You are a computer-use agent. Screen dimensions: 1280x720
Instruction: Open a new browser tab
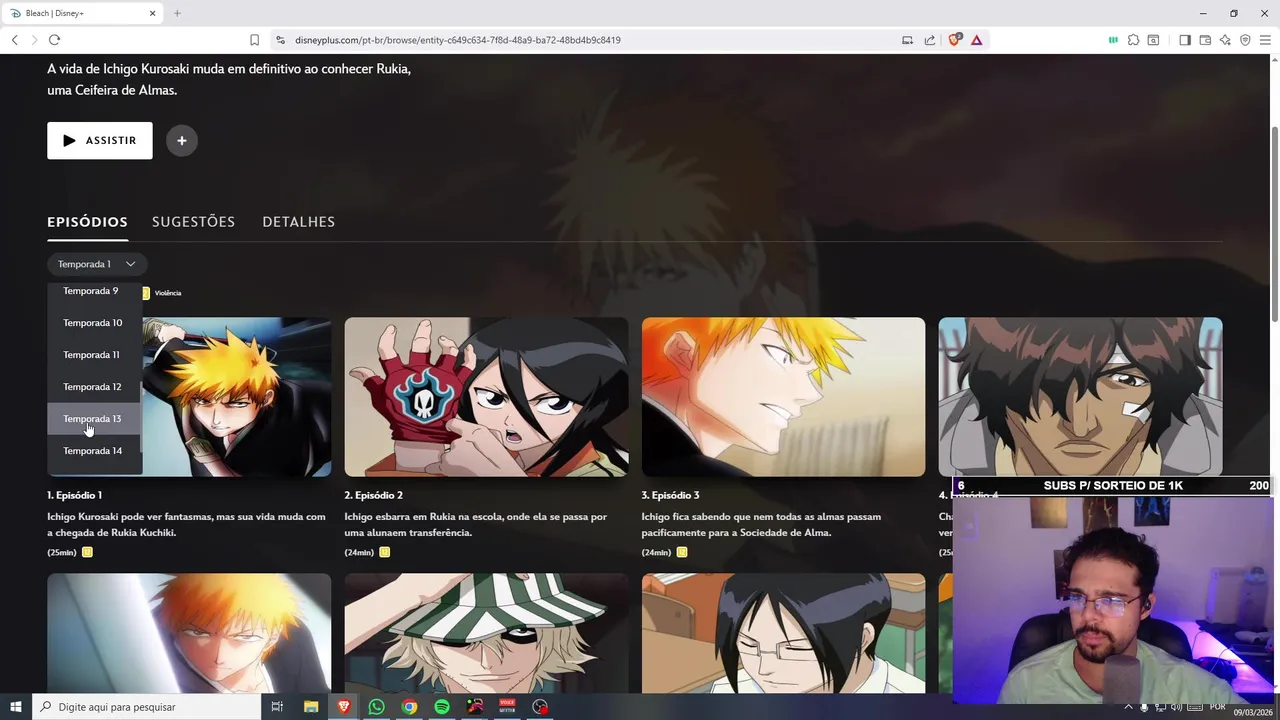click(177, 13)
